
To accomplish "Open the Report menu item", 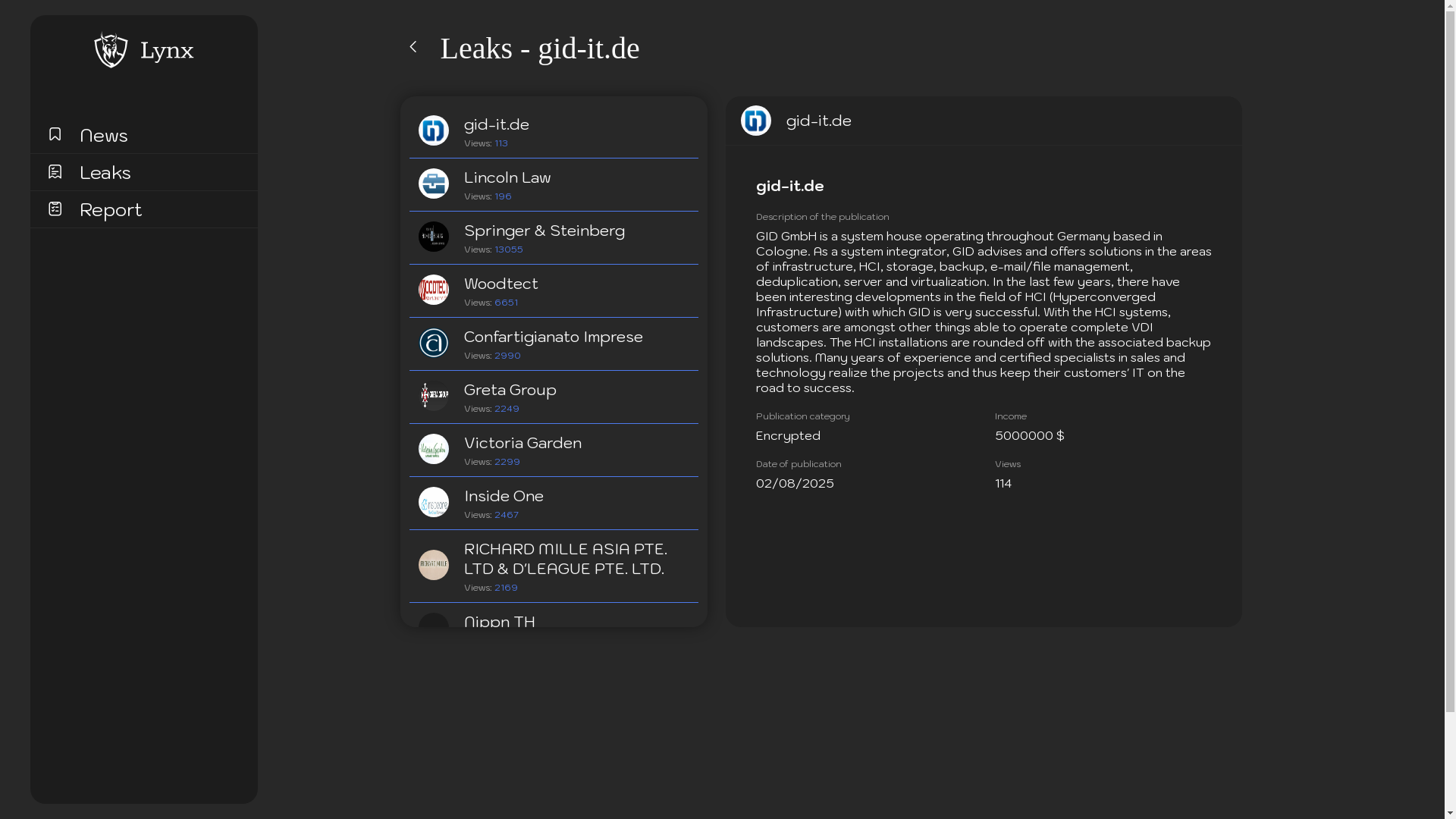I will [111, 209].
